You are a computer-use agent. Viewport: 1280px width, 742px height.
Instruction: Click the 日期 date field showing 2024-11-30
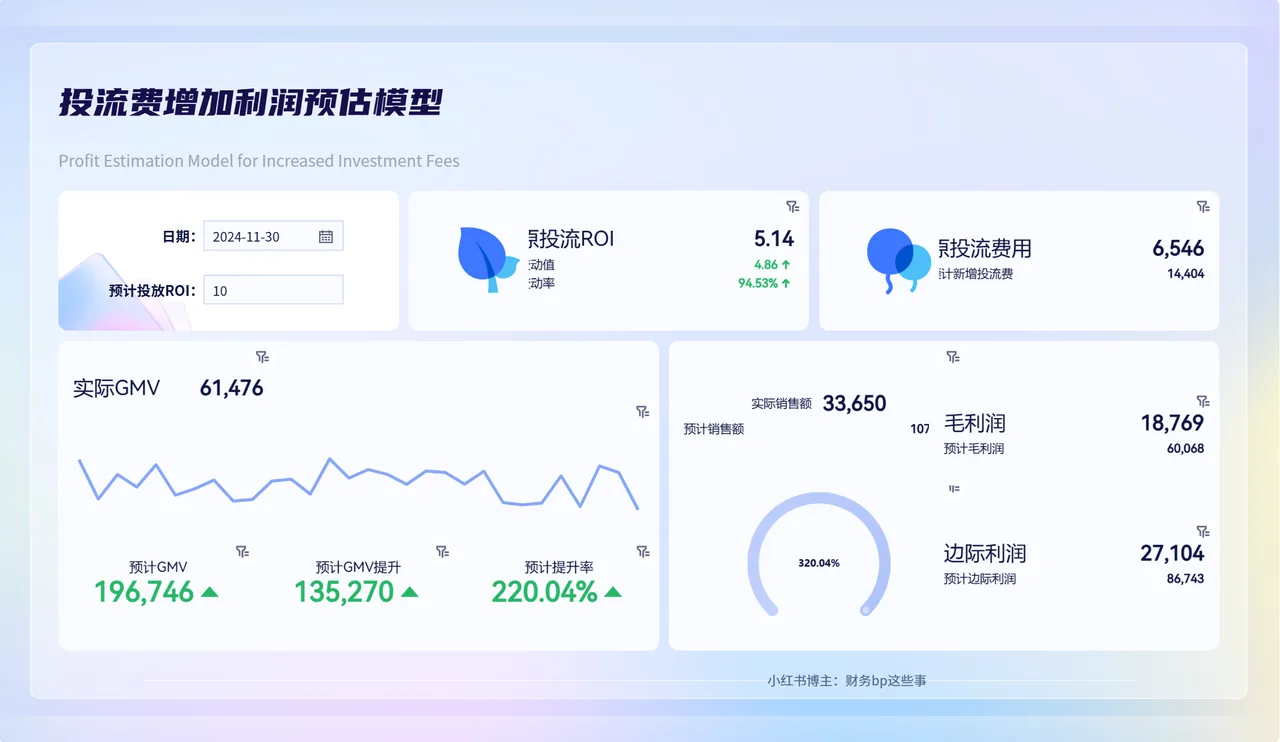pyautogui.click(x=273, y=237)
